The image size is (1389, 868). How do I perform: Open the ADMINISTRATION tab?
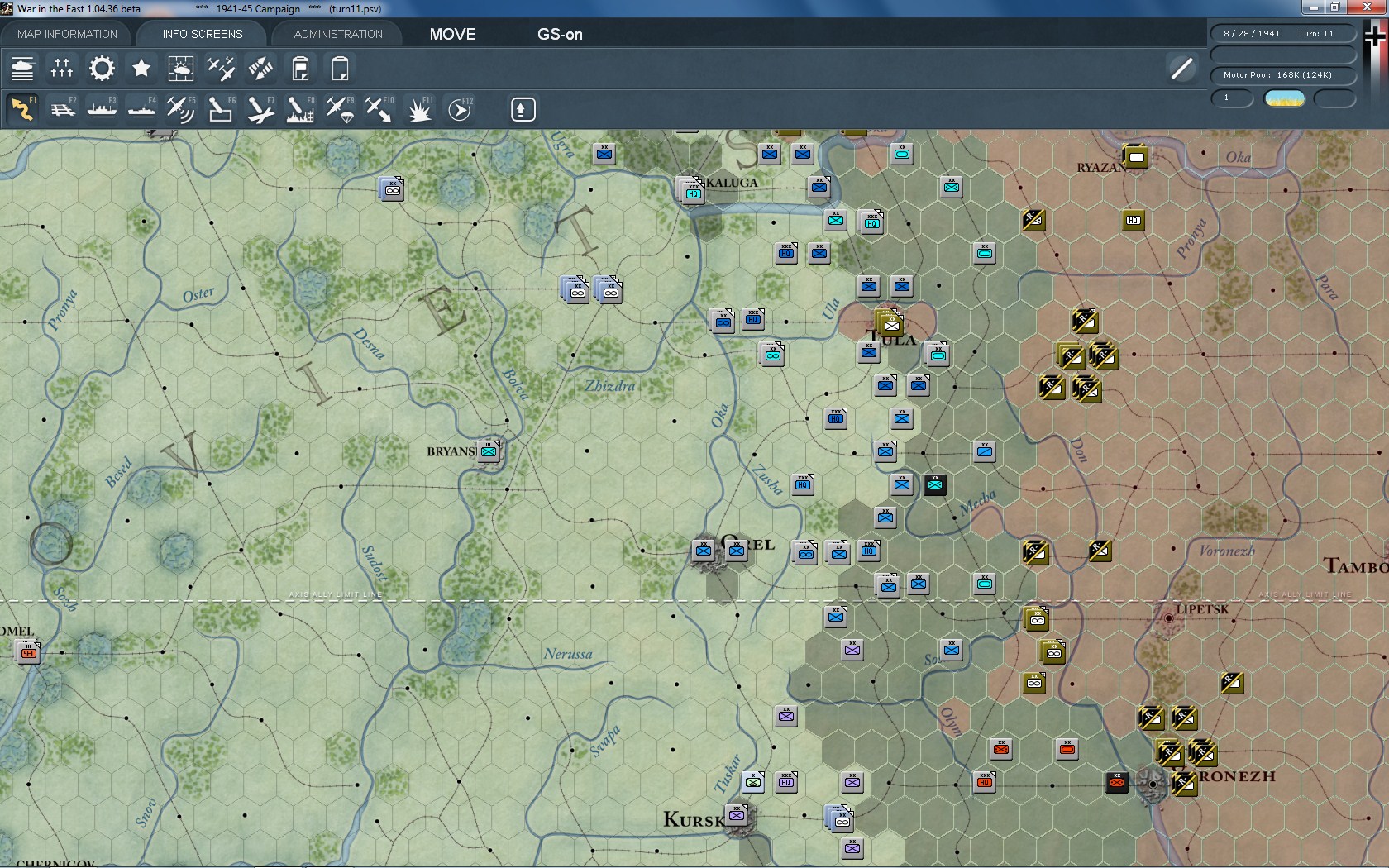[338, 34]
